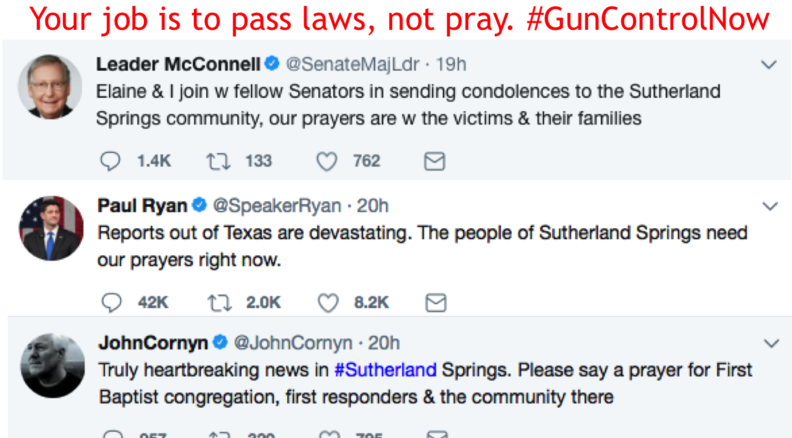Open the dropdown on JohnCornyn's tweet

(x=768, y=343)
